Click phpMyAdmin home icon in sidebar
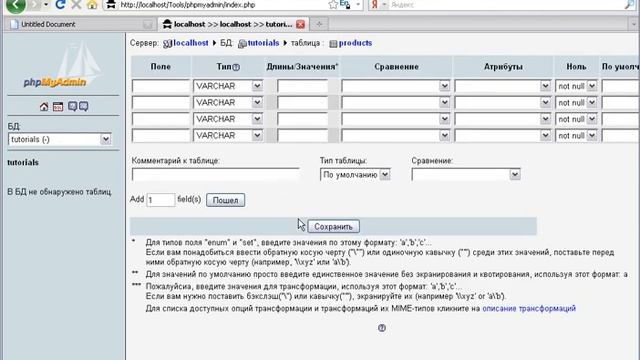Image resolution: width=640 pixels, height=360 pixels. pos(44,107)
